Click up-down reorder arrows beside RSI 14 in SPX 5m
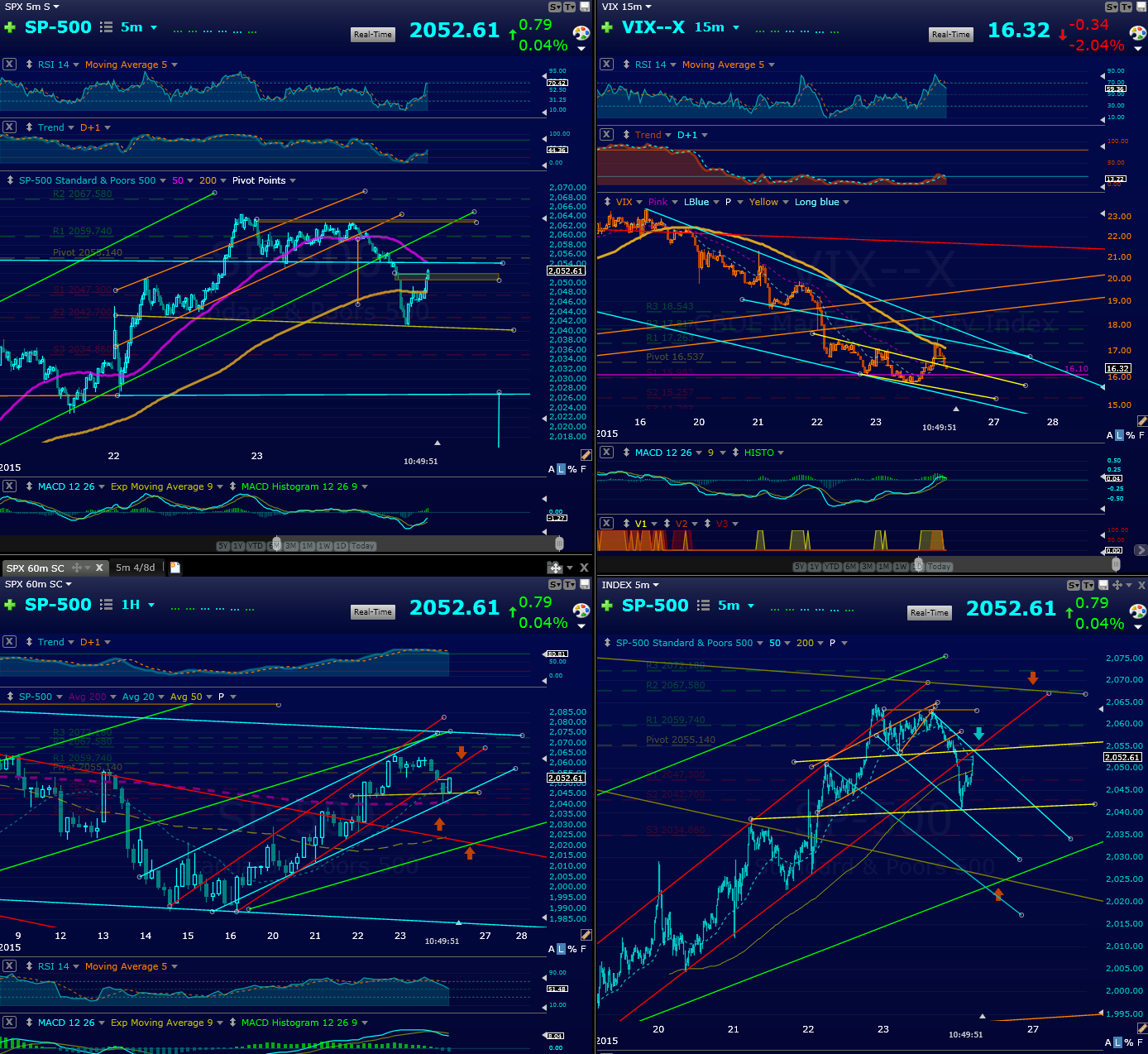 coord(29,65)
